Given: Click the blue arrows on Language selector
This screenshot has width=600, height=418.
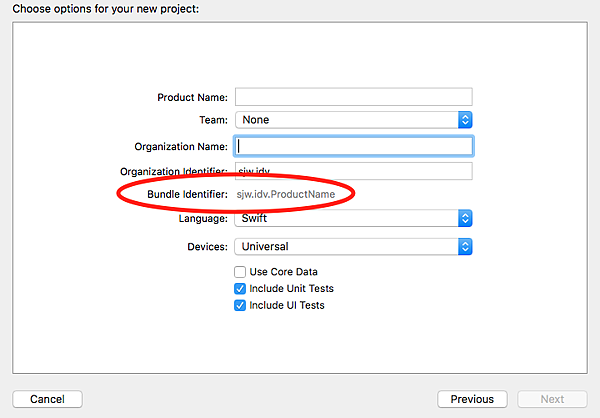Looking at the screenshot, I should [x=465, y=218].
